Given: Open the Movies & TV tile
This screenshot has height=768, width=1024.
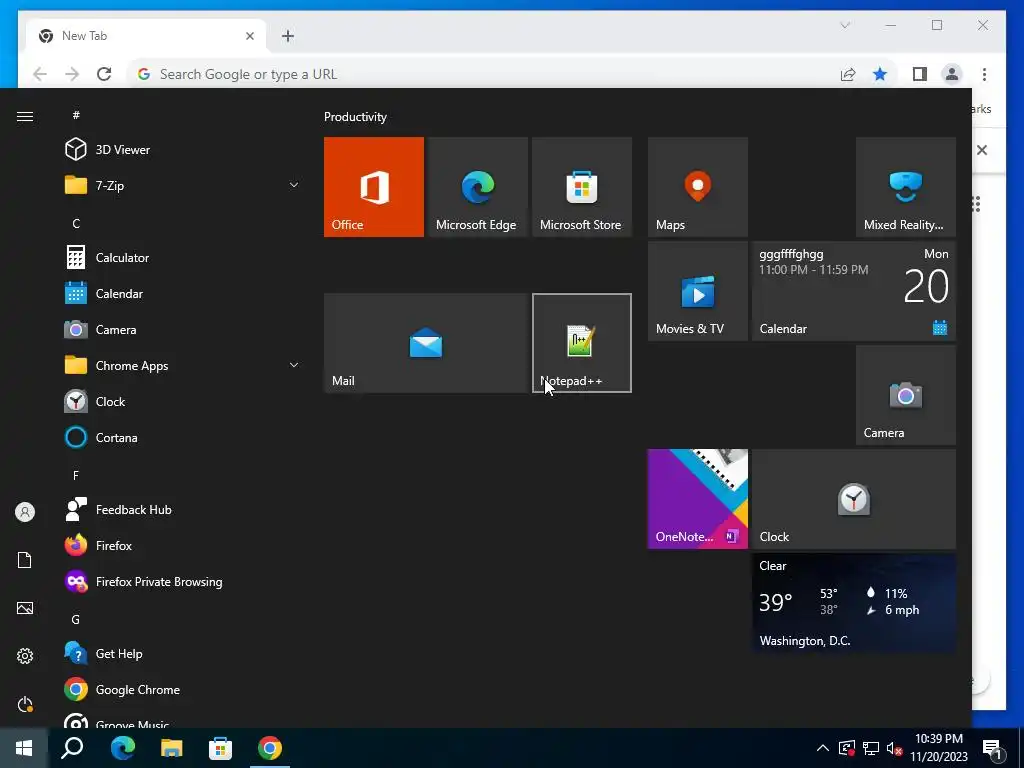Looking at the screenshot, I should (x=697, y=291).
